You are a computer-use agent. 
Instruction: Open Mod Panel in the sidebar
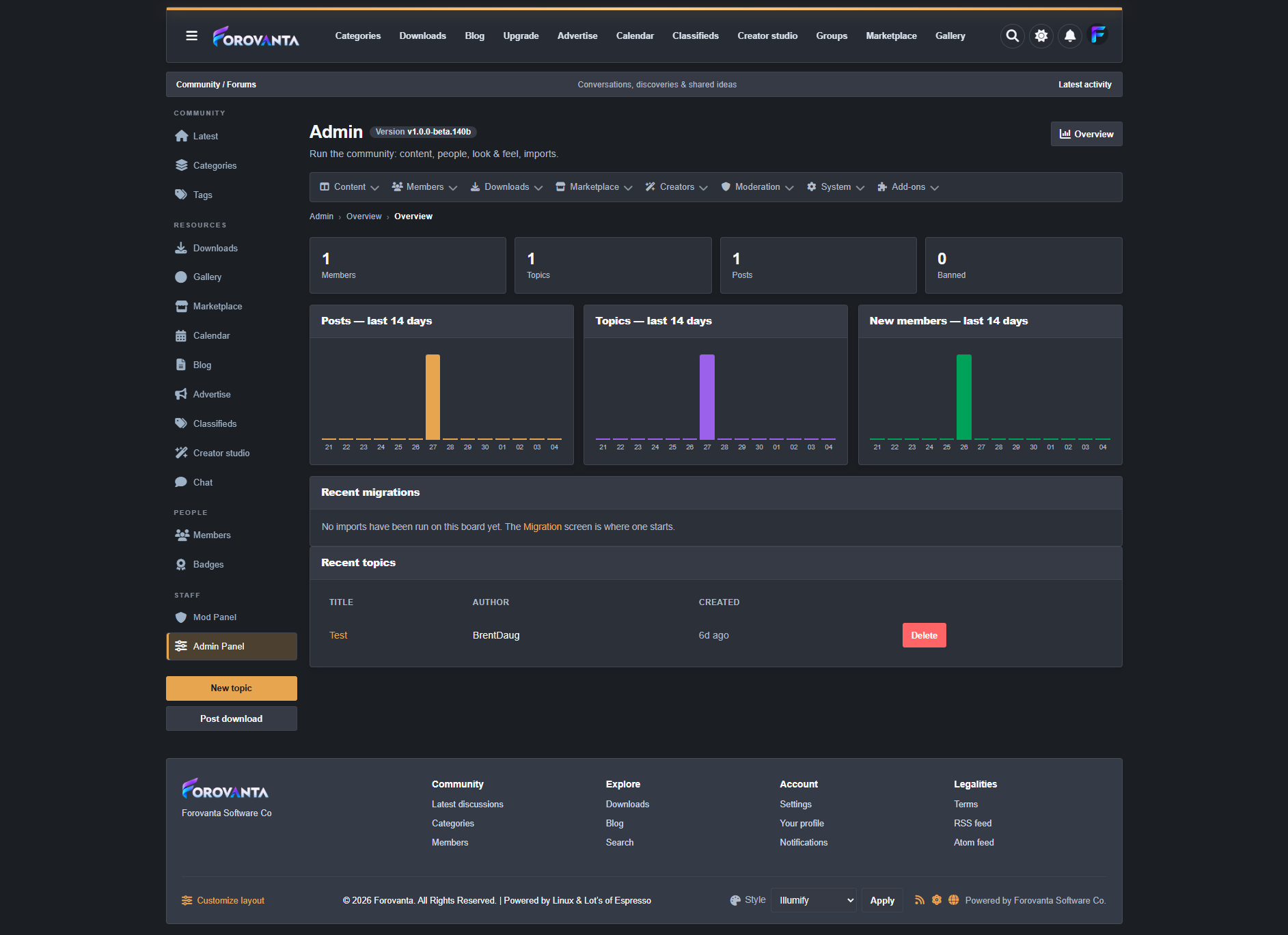232,617
